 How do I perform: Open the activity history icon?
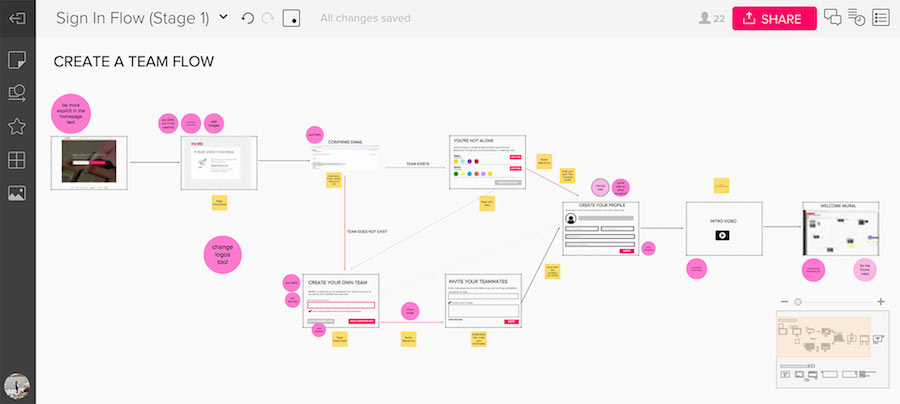tap(856, 17)
